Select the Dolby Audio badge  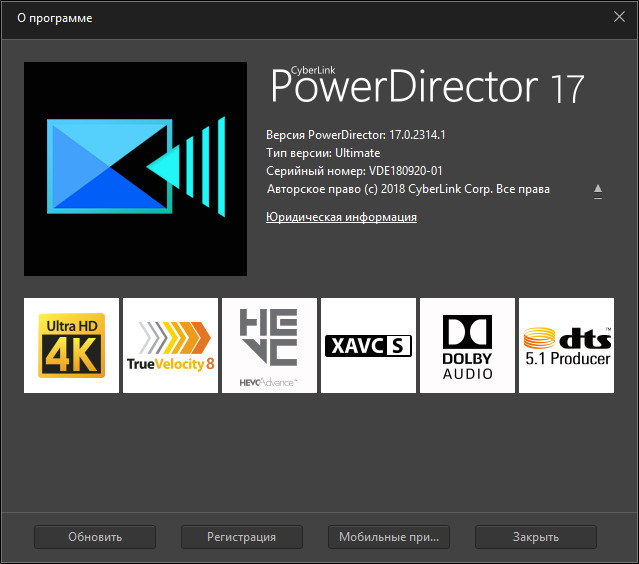(467, 345)
